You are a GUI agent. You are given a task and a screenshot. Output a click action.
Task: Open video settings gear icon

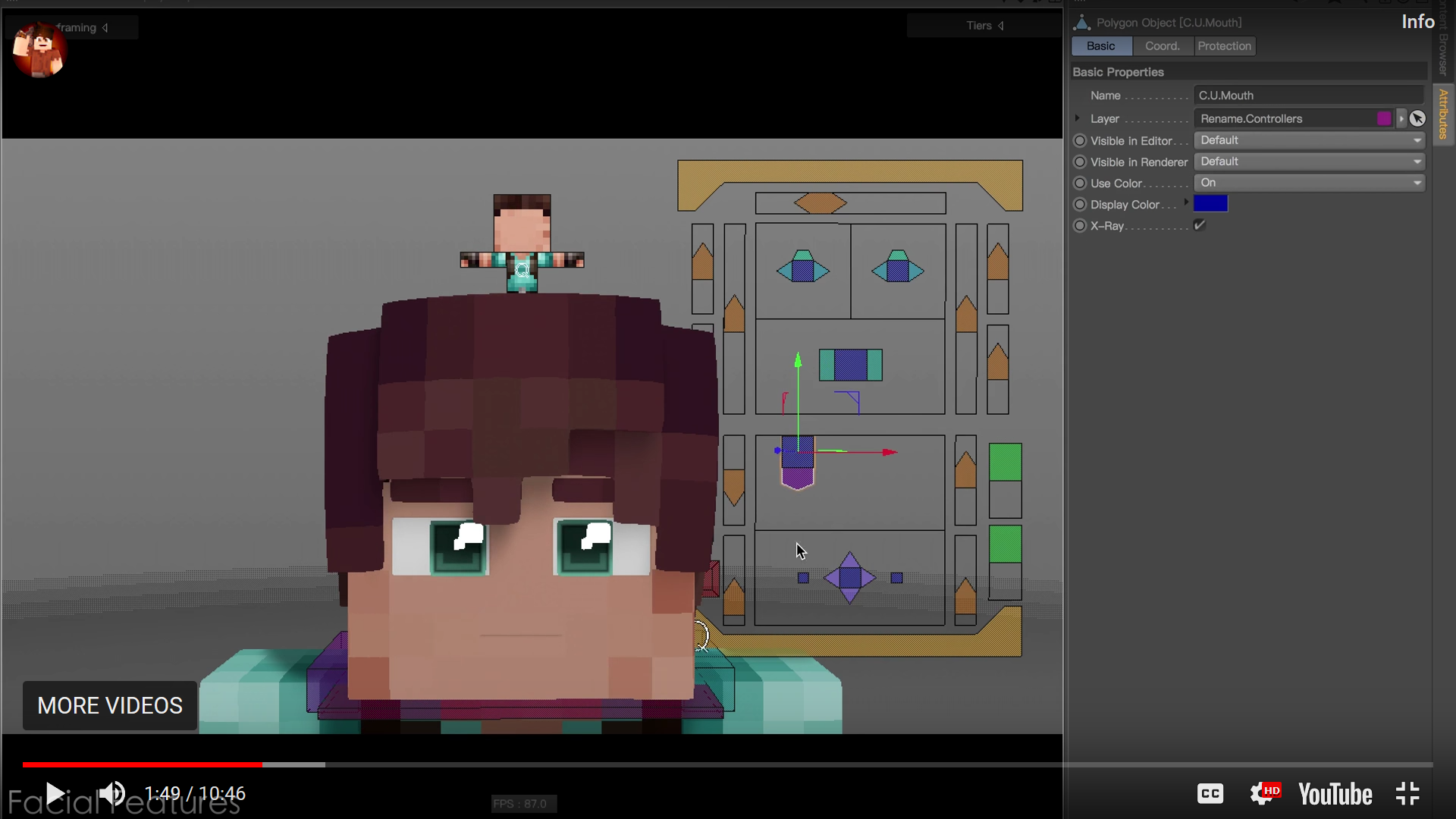click(x=1264, y=794)
